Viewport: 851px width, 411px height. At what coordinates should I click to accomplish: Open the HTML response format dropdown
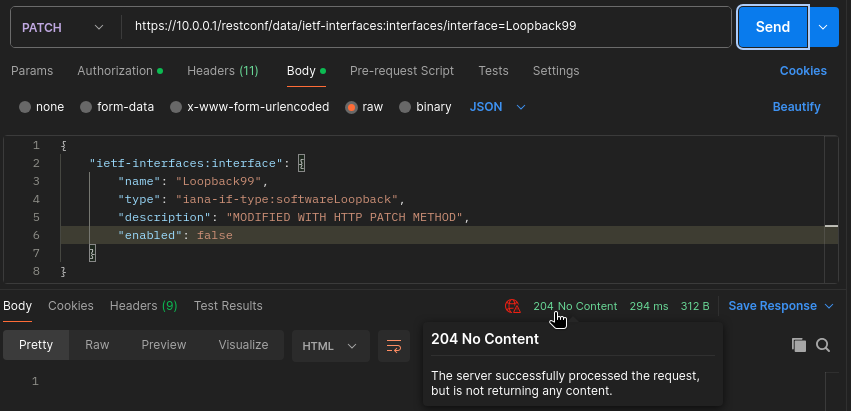pos(331,346)
